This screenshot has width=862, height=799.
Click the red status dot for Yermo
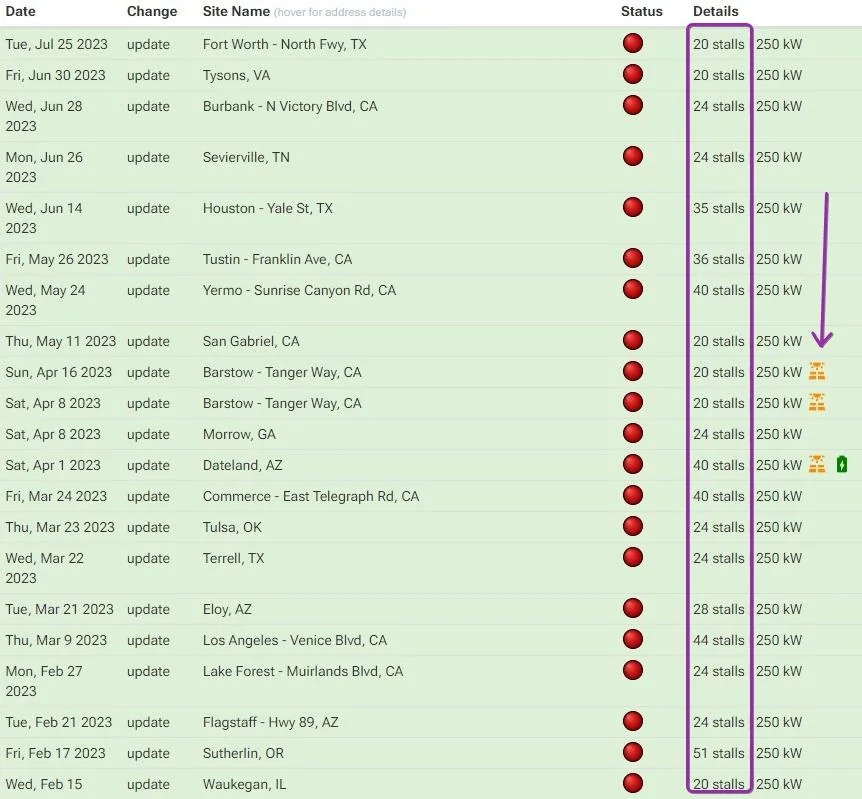click(633, 289)
